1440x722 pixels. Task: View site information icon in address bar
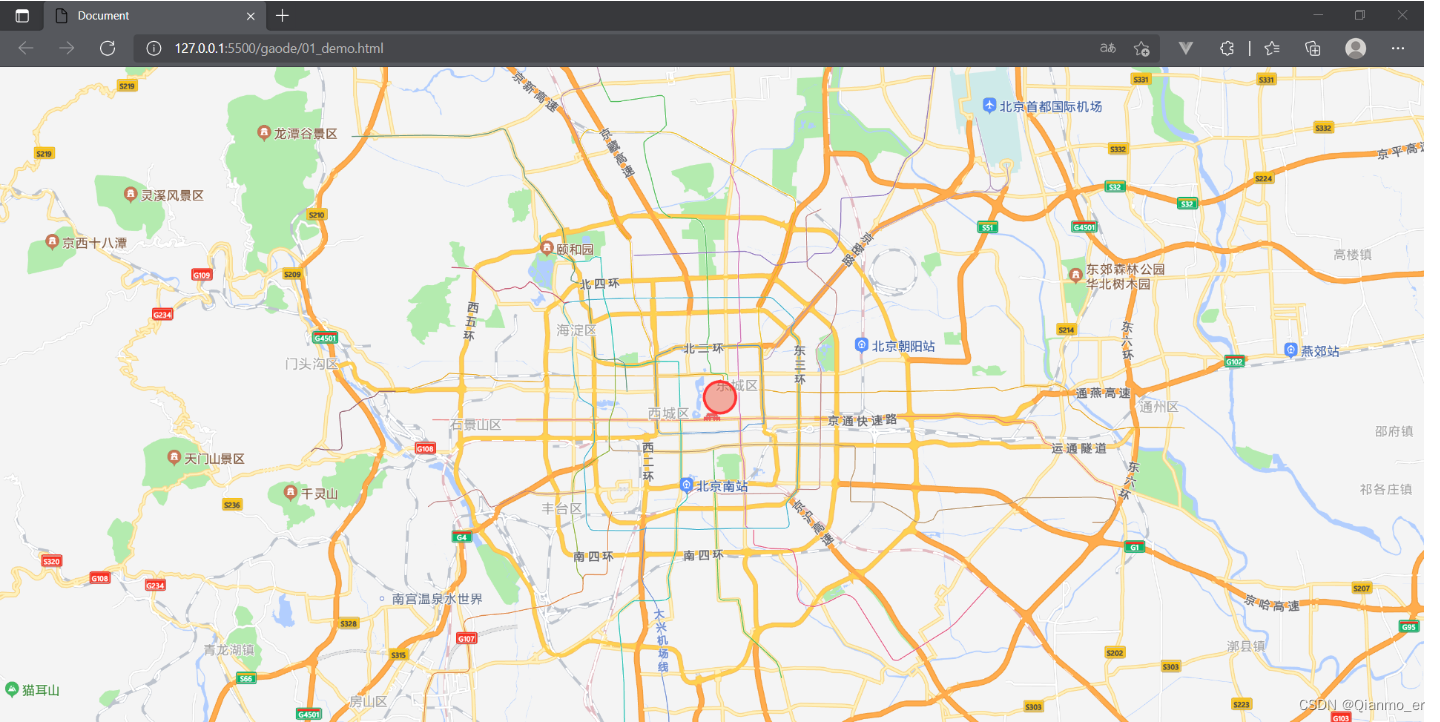pos(154,48)
